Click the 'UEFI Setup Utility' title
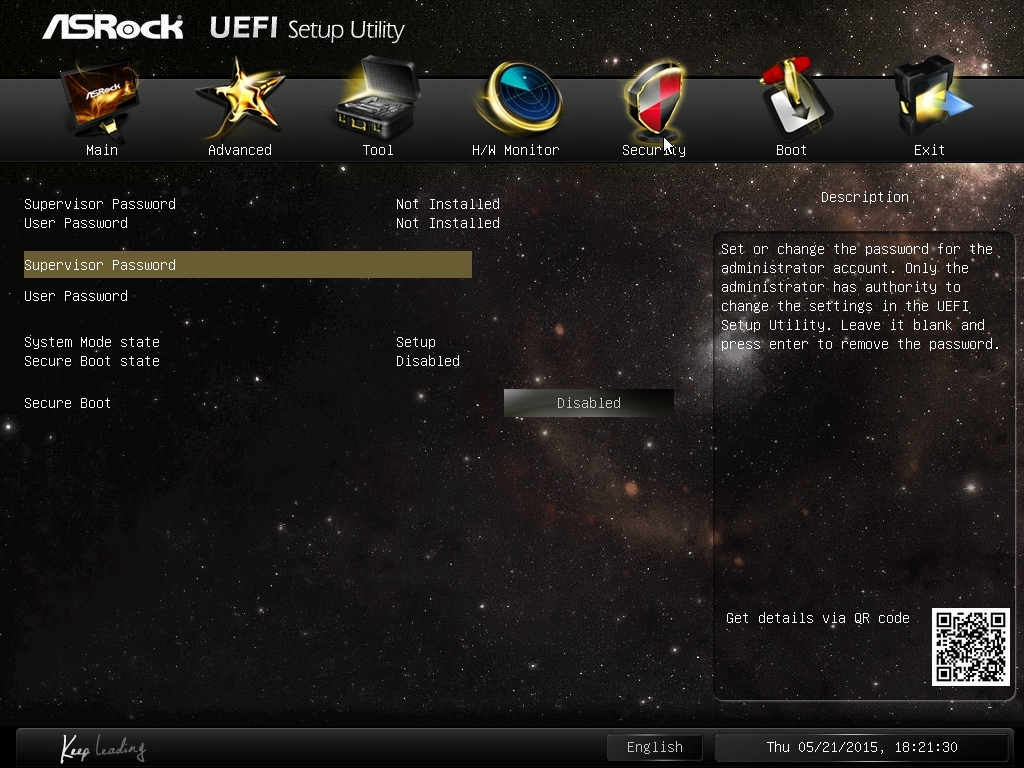Viewport: 1024px width, 768px height. (307, 29)
